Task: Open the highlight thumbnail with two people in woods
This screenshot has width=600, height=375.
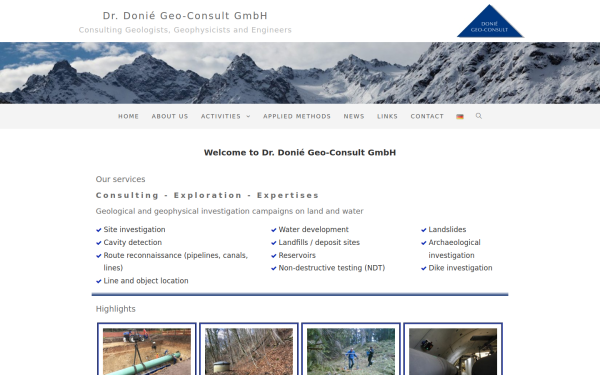Action: (351, 351)
